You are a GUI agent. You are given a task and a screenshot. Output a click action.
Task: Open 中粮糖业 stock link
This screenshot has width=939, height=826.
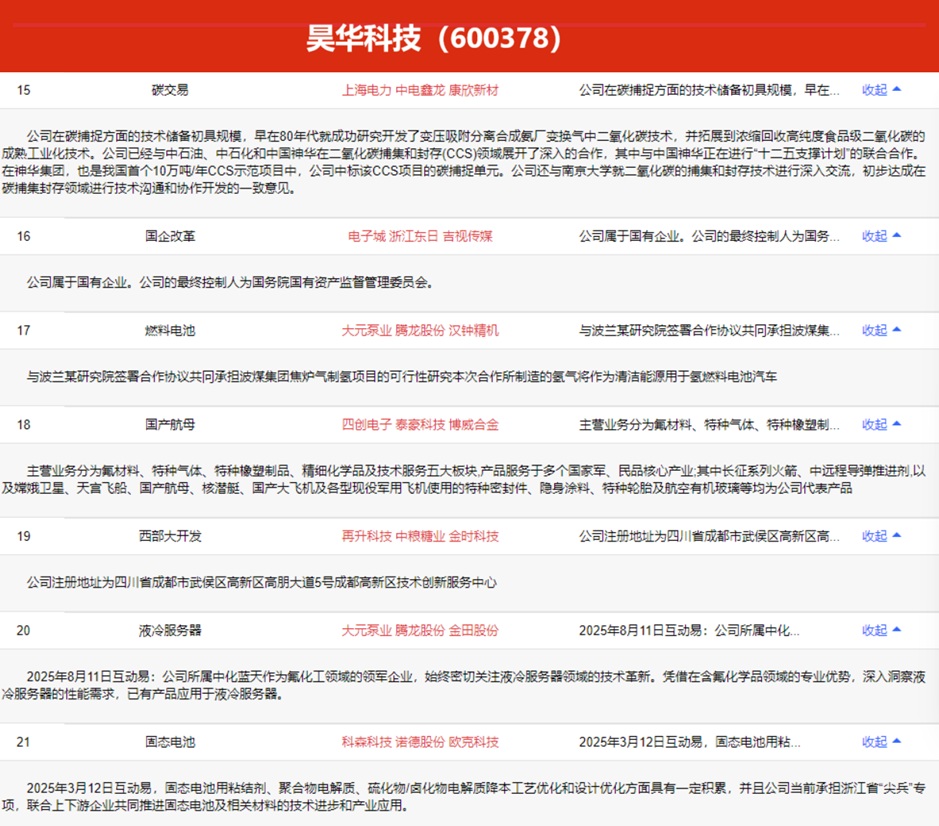point(420,536)
